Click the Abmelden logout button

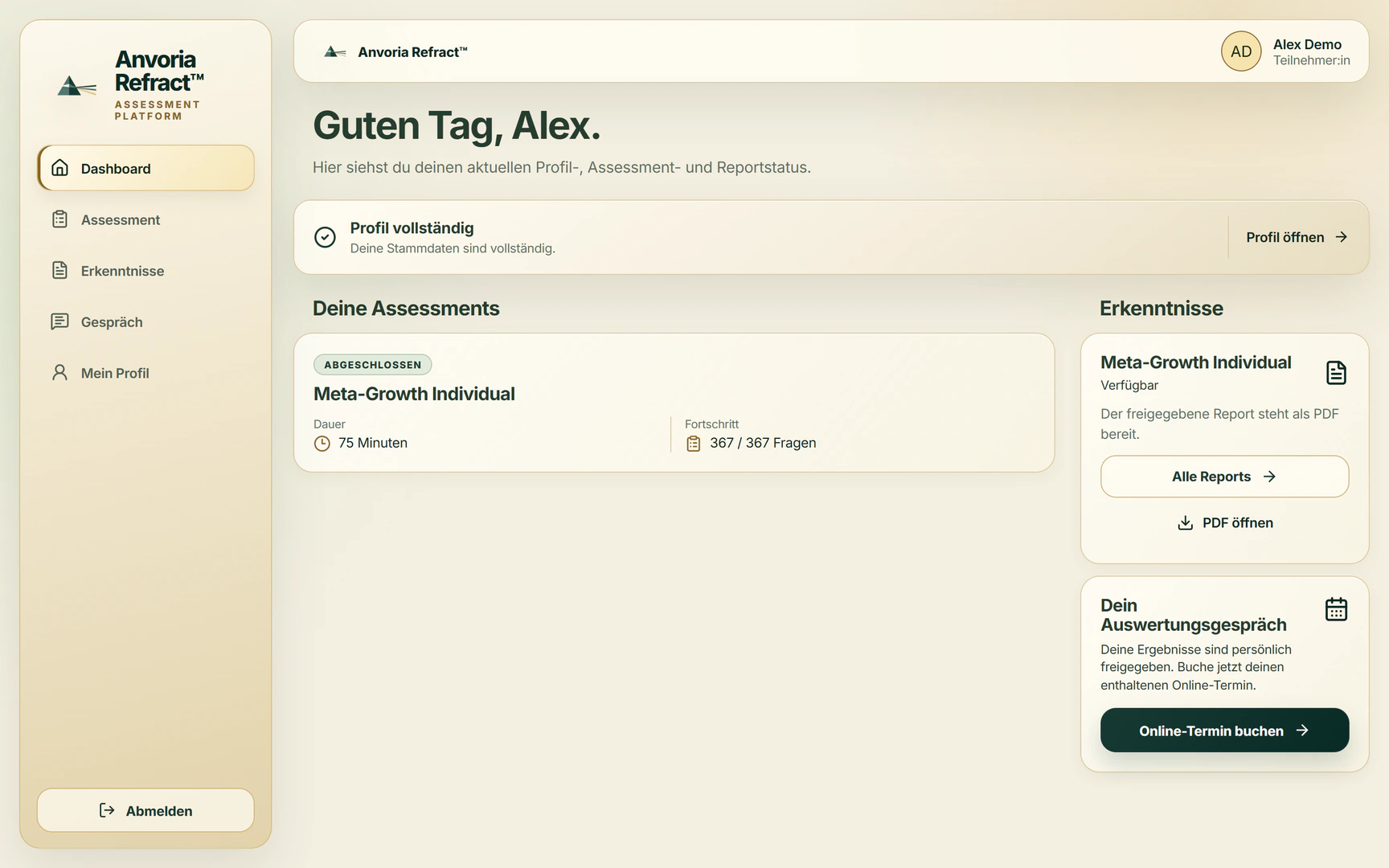click(x=145, y=810)
